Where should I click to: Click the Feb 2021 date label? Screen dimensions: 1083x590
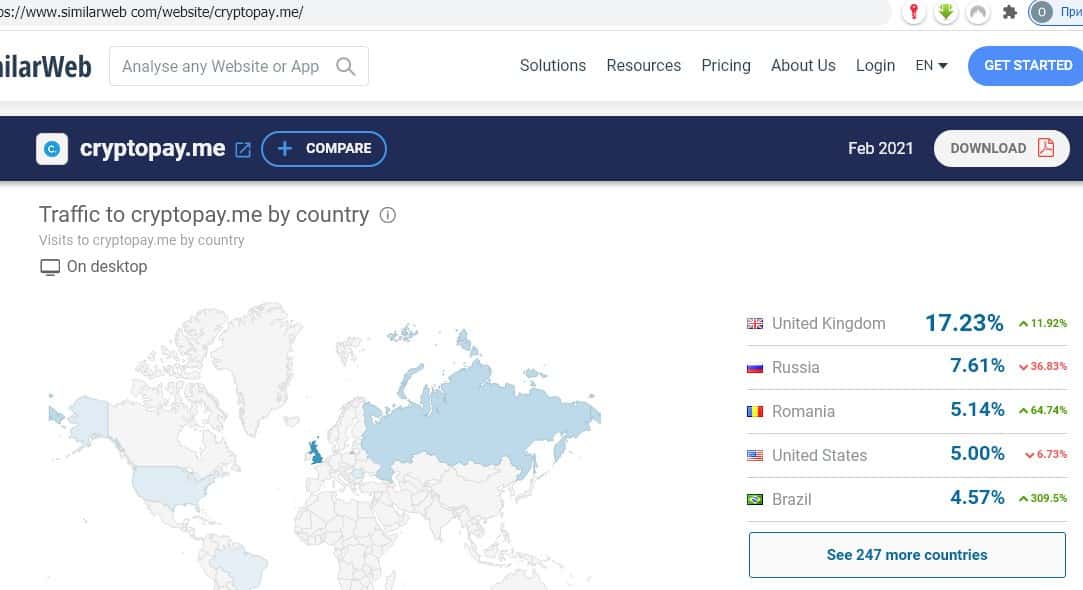(x=881, y=149)
